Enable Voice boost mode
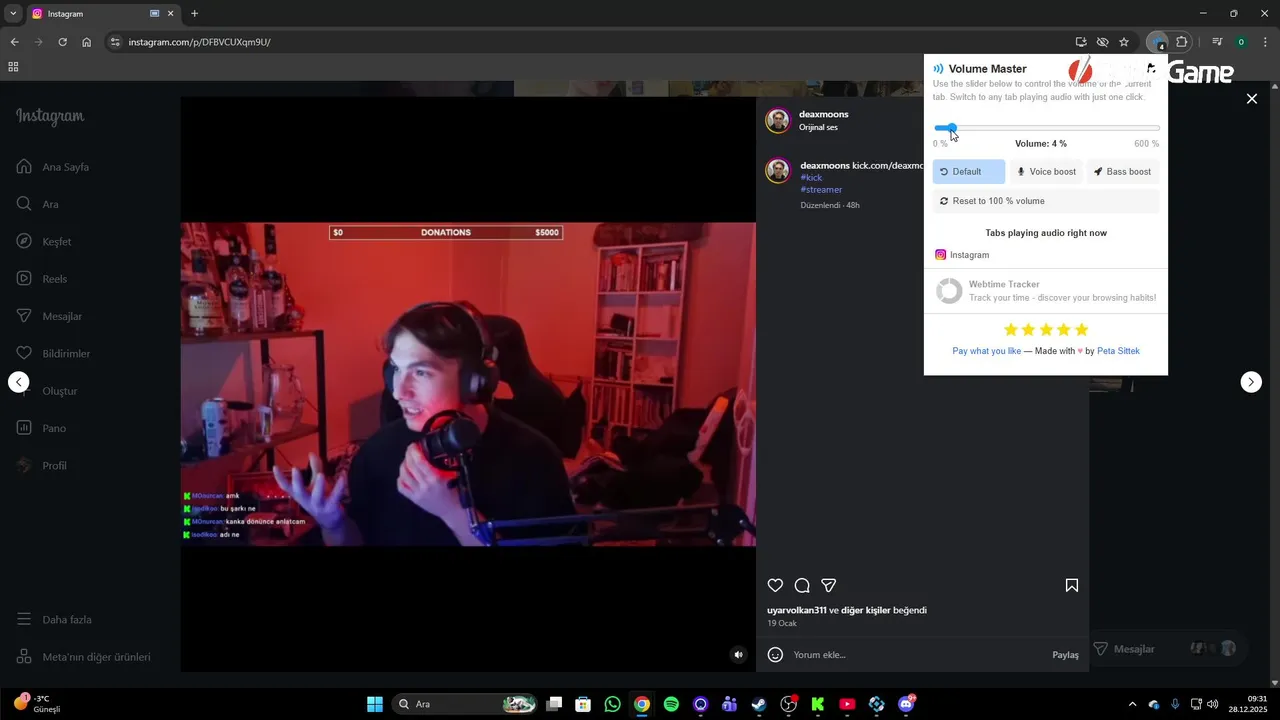The image size is (1280, 720). pyautogui.click(x=1046, y=172)
